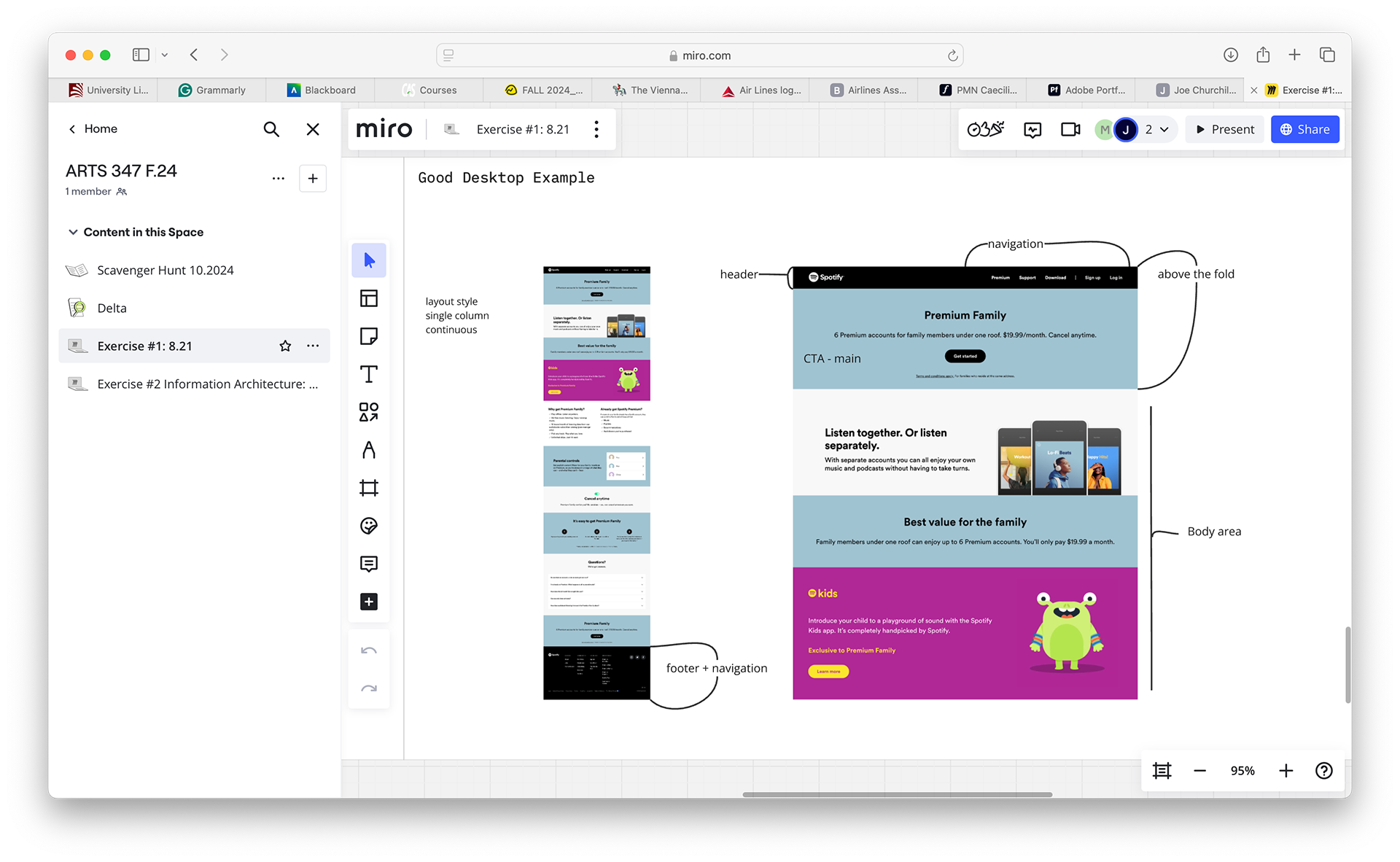Screen dimensions: 1400x862
Task: Click the Present button
Action: 1225,129
